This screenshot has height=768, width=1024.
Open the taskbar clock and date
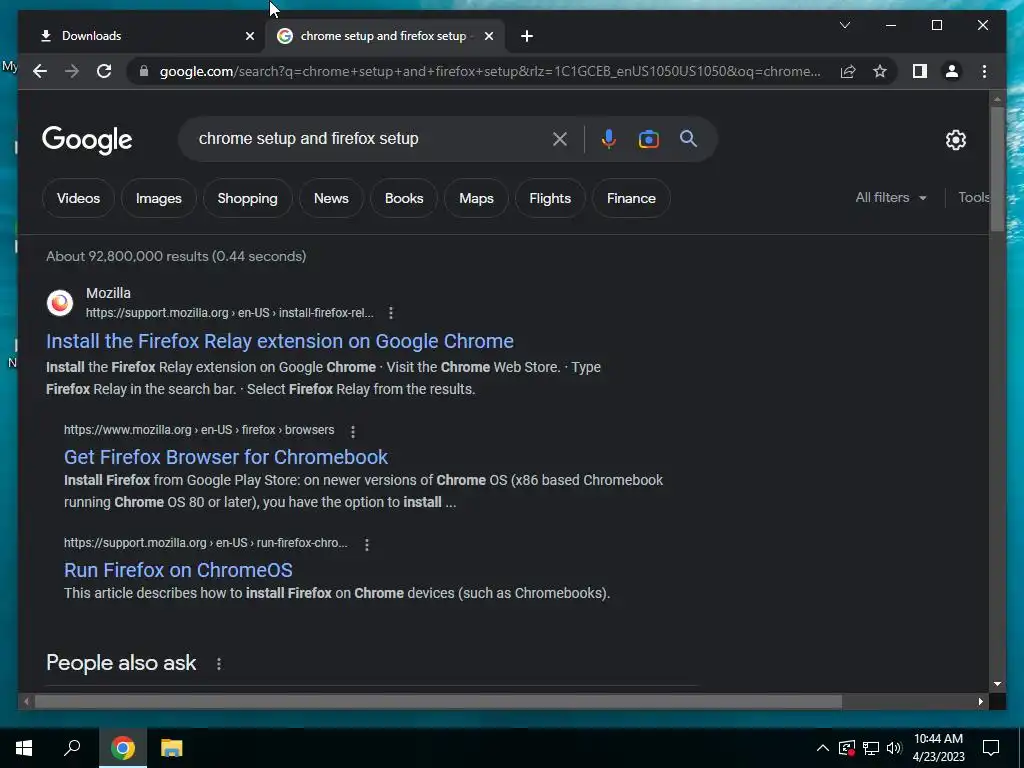[938, 748]
